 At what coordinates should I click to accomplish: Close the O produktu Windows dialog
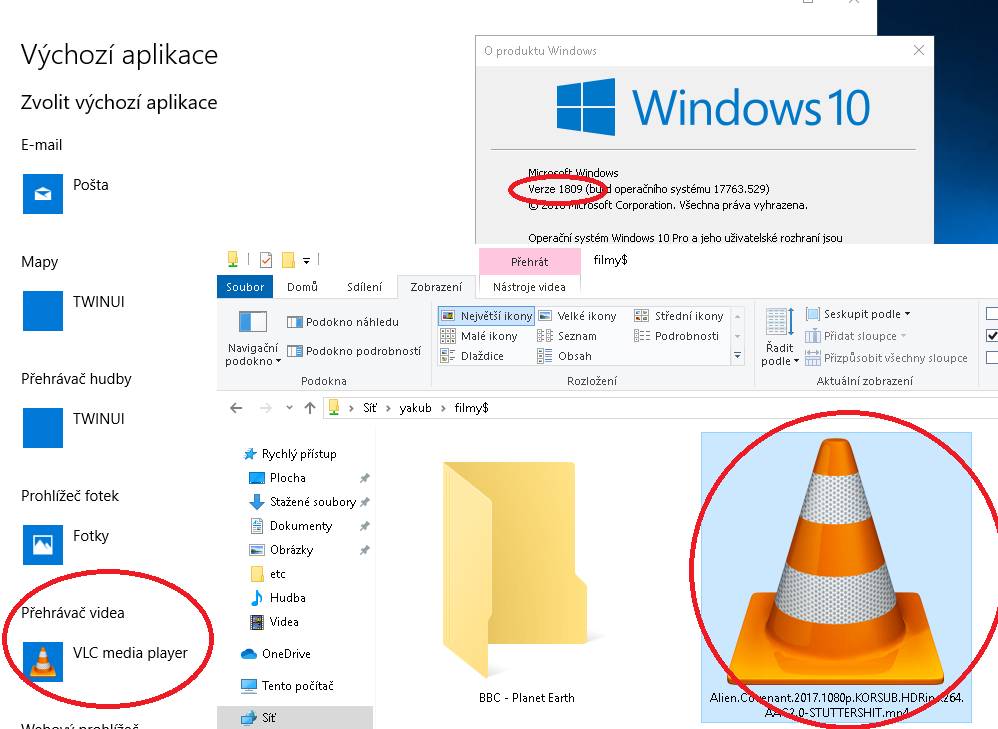click(x=918, y=50)
